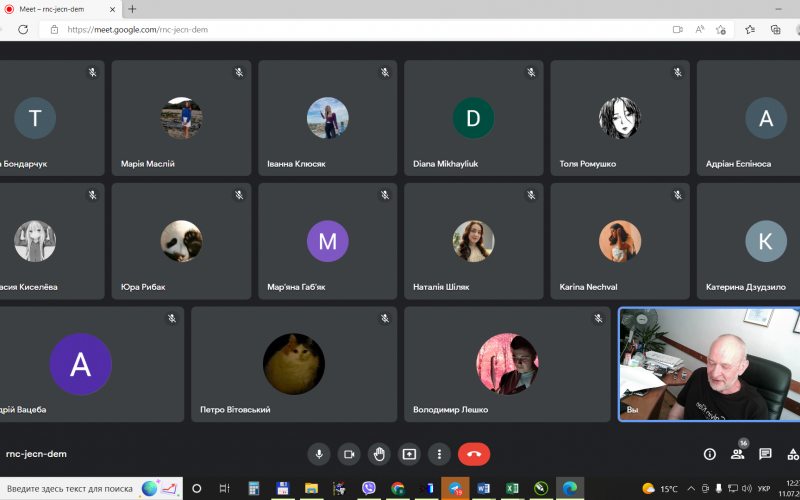800x500 pixels.
Task: Open Task View from the taskbar
Action: coord(224,488)
